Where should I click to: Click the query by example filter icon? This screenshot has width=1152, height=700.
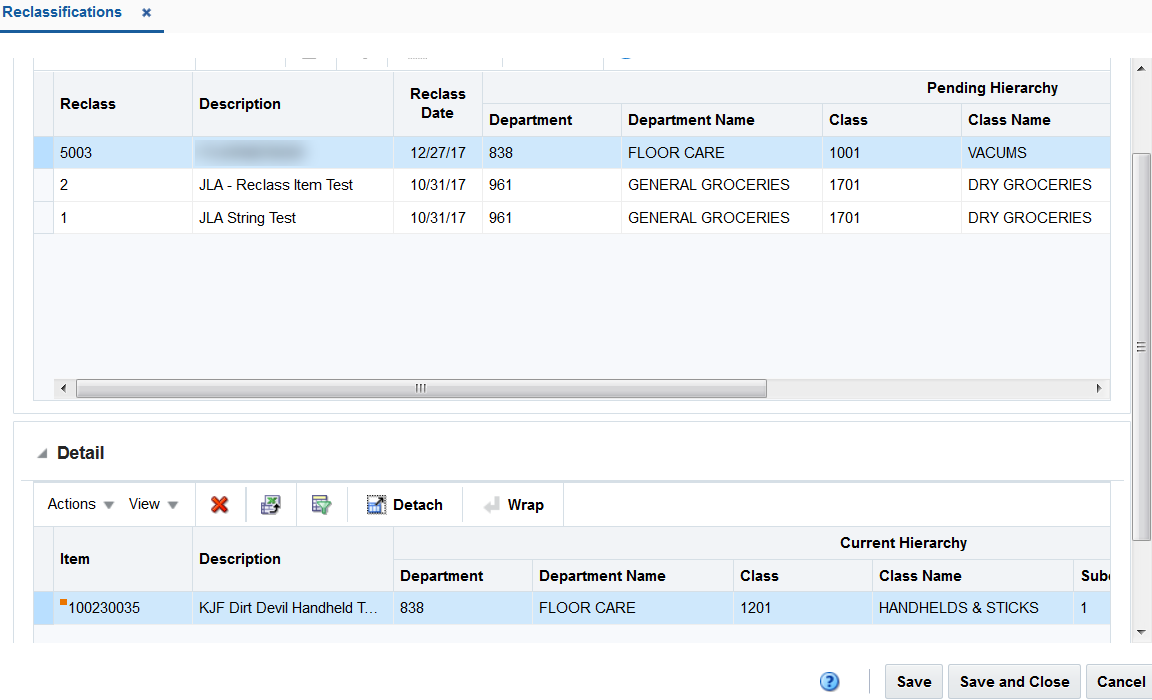[321, 505]
